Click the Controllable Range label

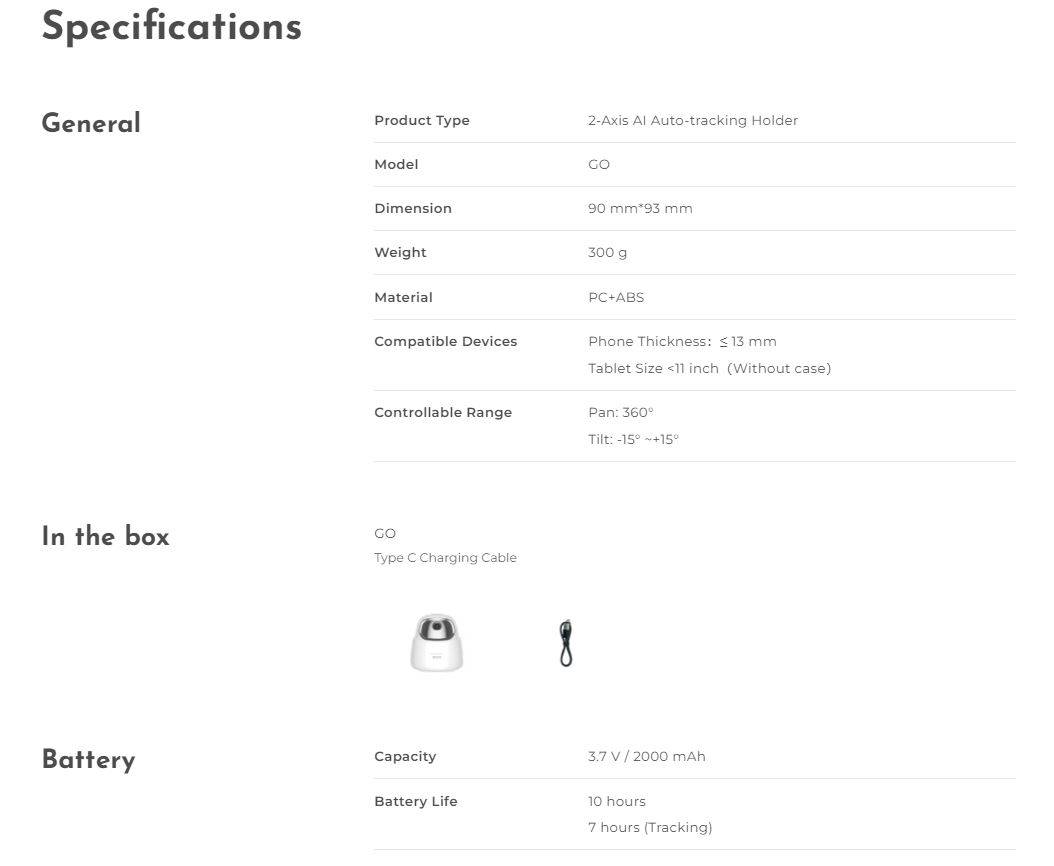443,412
